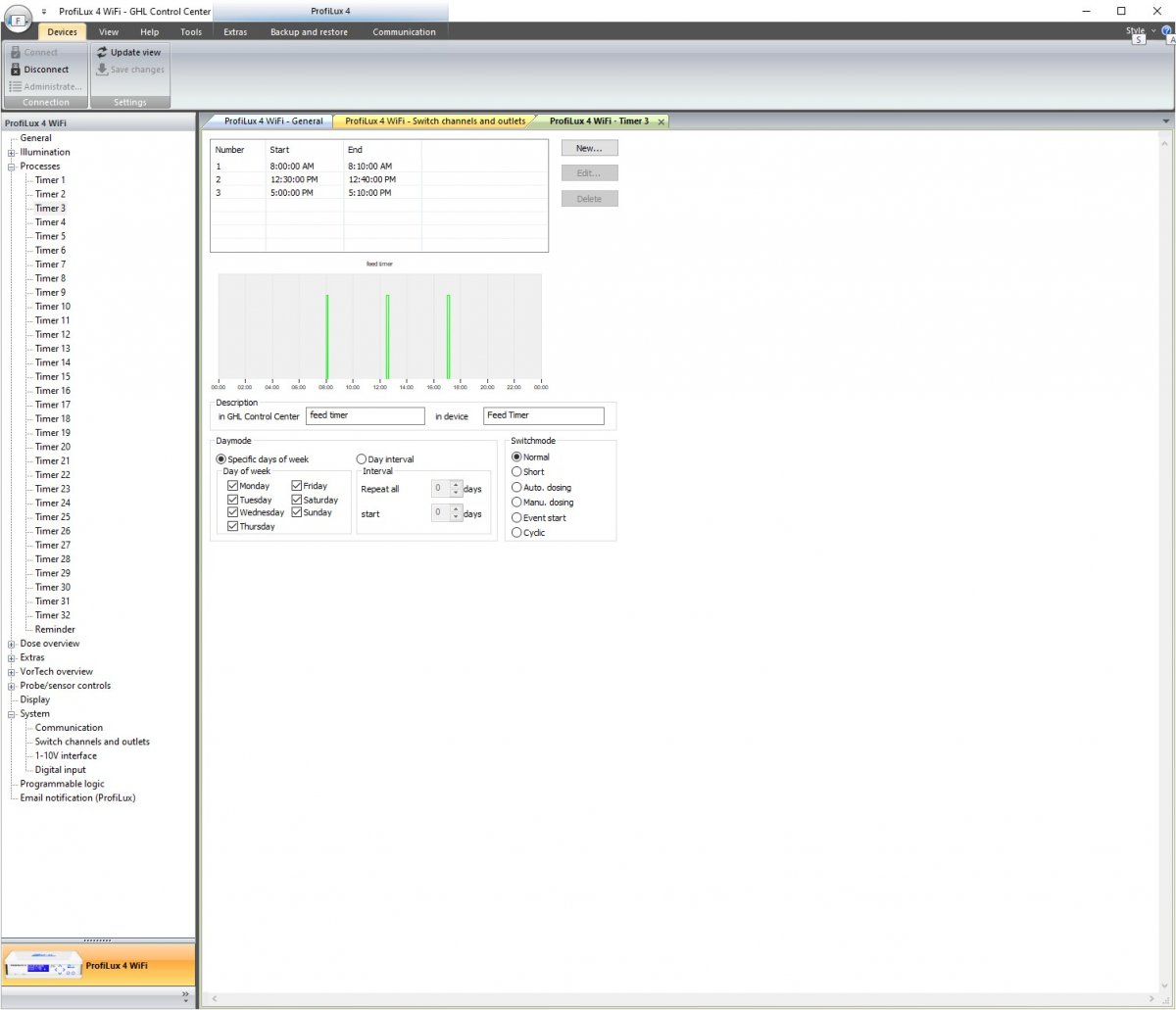Uncheck the Monday checkbox
This screenshot has width=1176, height=1010.
click(232, 486)
